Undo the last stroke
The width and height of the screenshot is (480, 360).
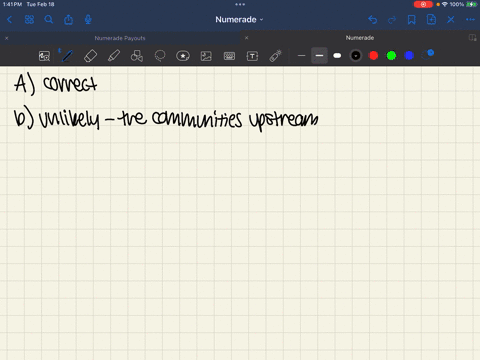click(373, 20)
